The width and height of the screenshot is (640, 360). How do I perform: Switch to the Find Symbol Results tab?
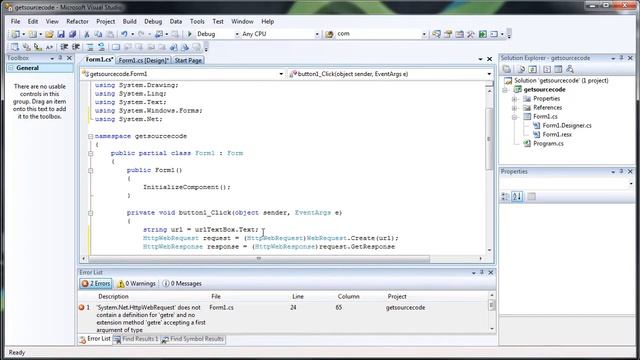(x=193, y=339)
